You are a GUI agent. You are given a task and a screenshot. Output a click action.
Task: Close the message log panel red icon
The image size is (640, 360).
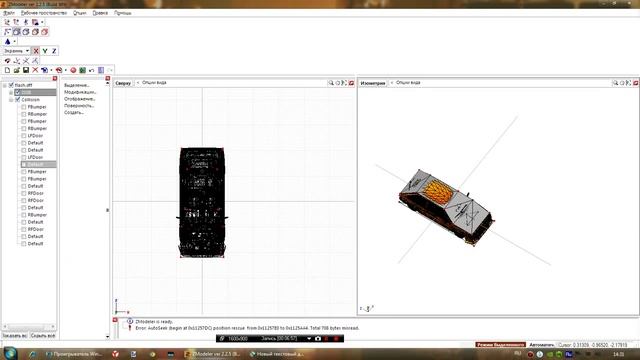(115, 320)
